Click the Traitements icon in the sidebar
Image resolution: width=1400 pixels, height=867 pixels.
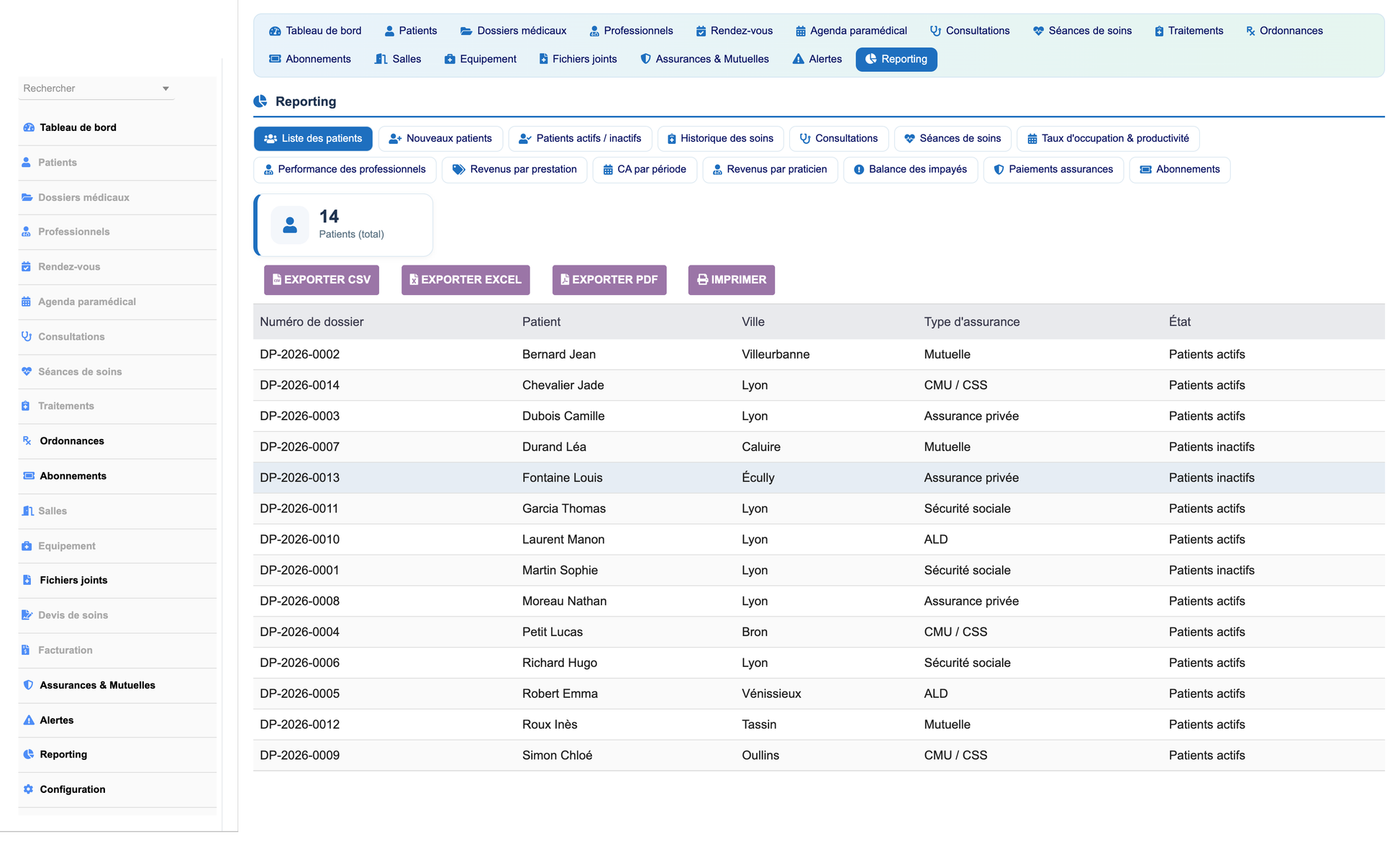[x=26, y=406]
